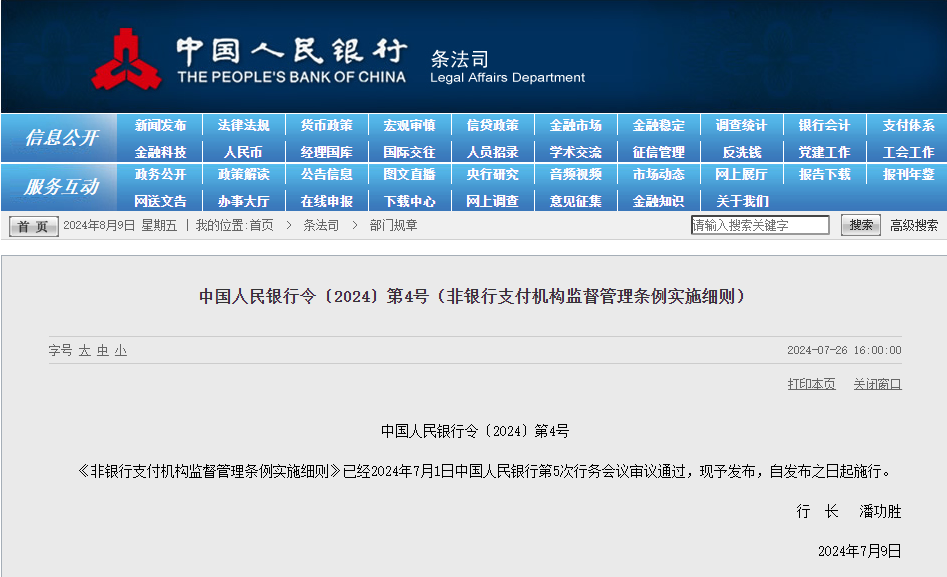Image resolution: width=947 pixels, height=577 pixels.
Task: Select 下载中心 in the navigation
Action: 409,201
